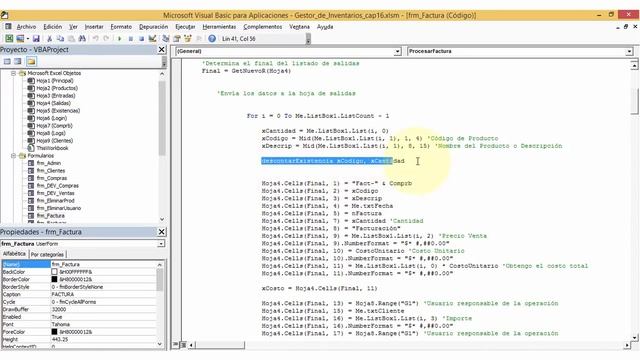This screenshot has width=640, height=360.
Task: Open the Properties Window toolbar icon
Action: pos(177,38)
